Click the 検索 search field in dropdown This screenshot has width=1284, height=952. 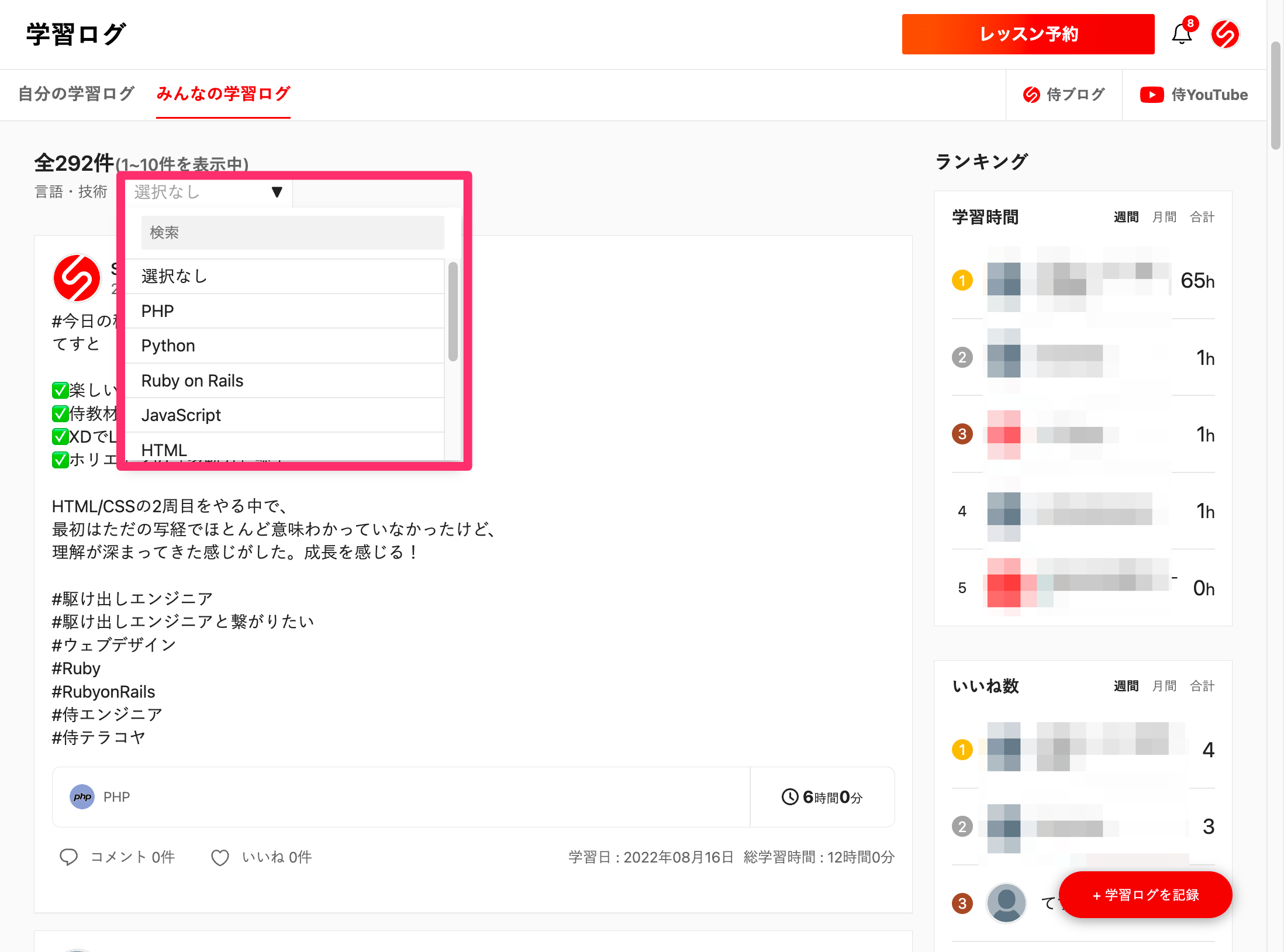(292, 233)
